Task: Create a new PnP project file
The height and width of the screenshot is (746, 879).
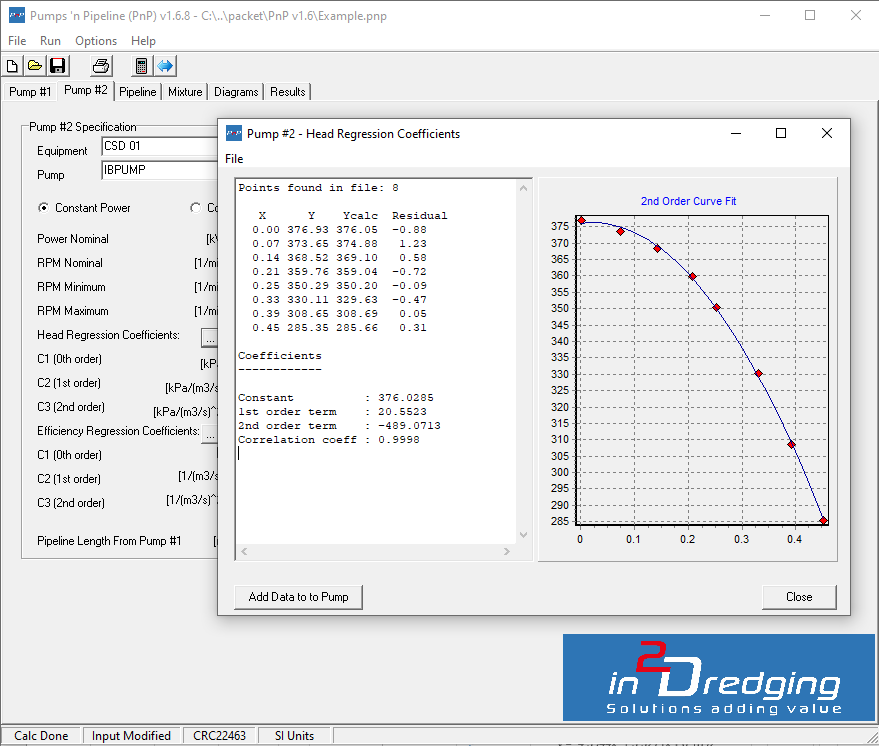Action: [x=11, y=65]
